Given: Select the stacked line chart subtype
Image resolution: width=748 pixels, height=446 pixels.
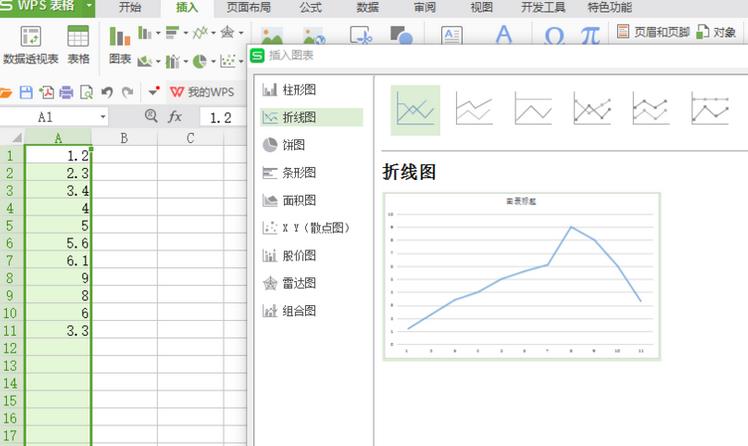Looking at the screenshot, I should pos(474,108).
